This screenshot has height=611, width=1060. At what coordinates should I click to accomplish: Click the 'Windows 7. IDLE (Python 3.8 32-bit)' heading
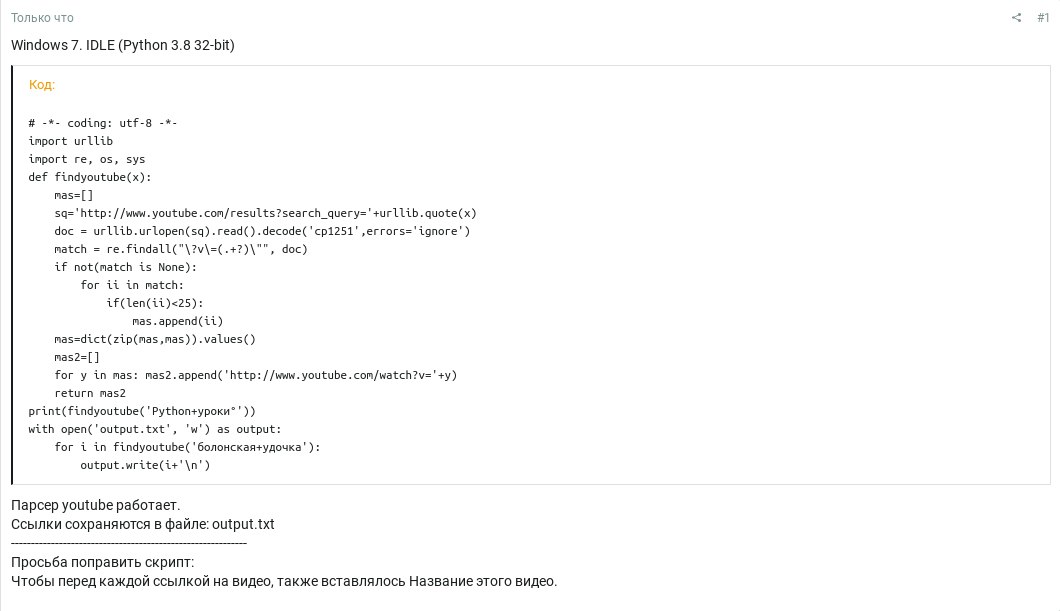tap(122, 45)
